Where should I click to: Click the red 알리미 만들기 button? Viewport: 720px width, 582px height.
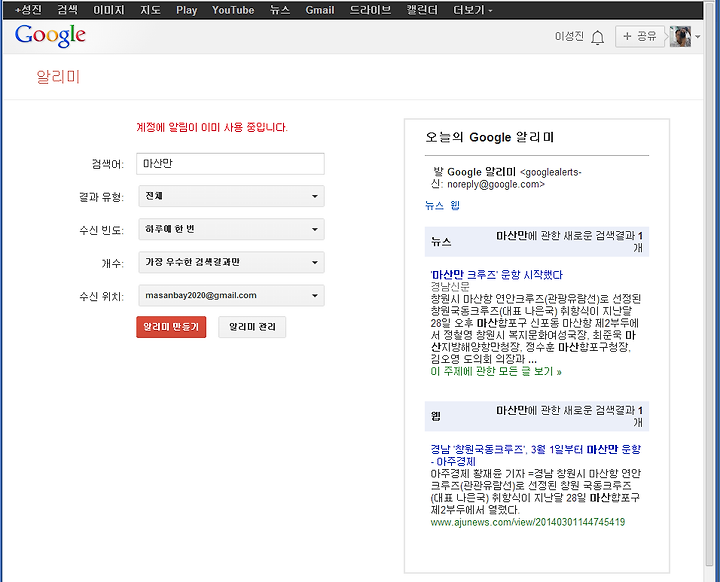click(x=171, y=327)
